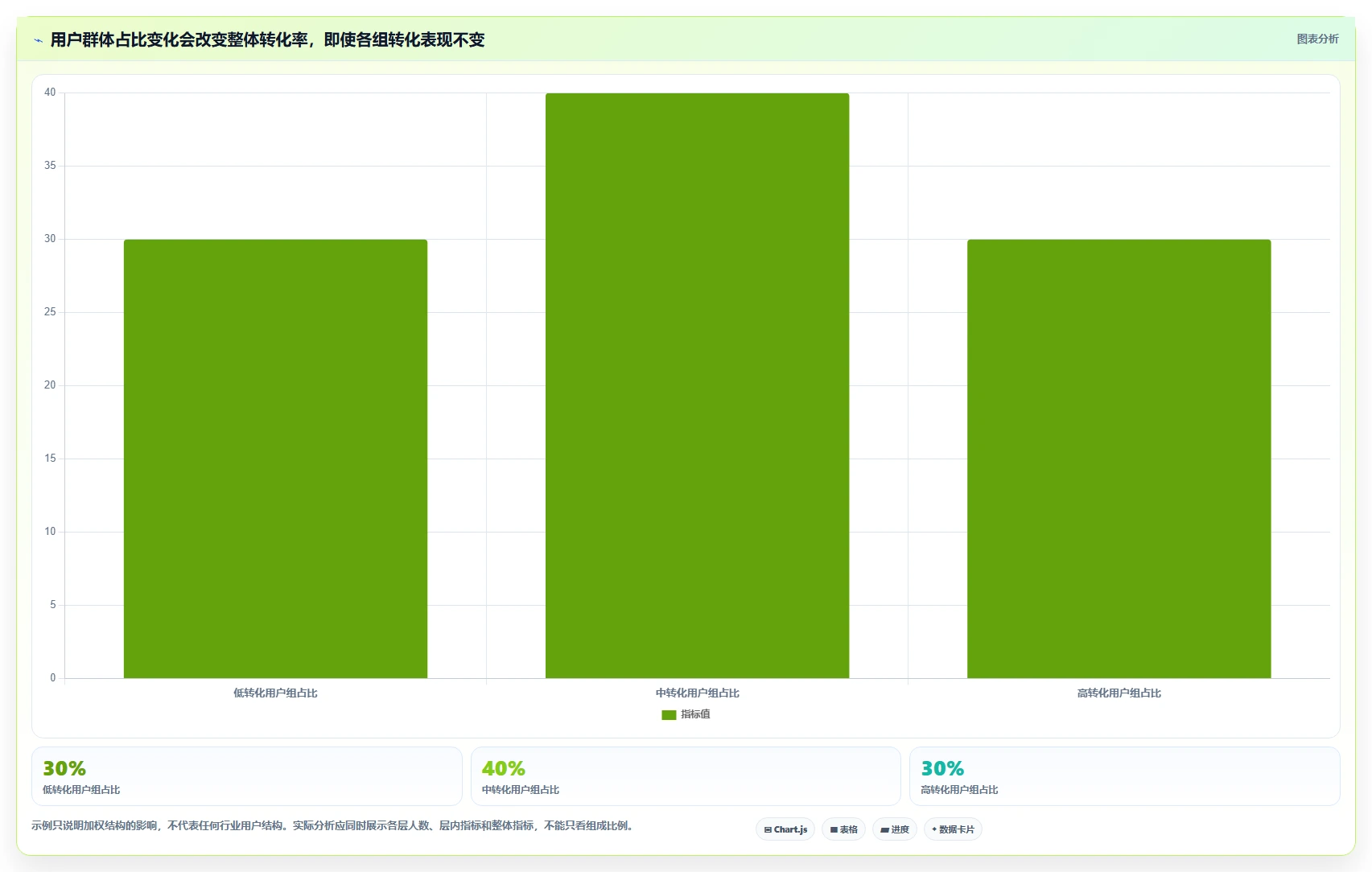
Task: Select the 表格 pill
Action: pos(843,829)
